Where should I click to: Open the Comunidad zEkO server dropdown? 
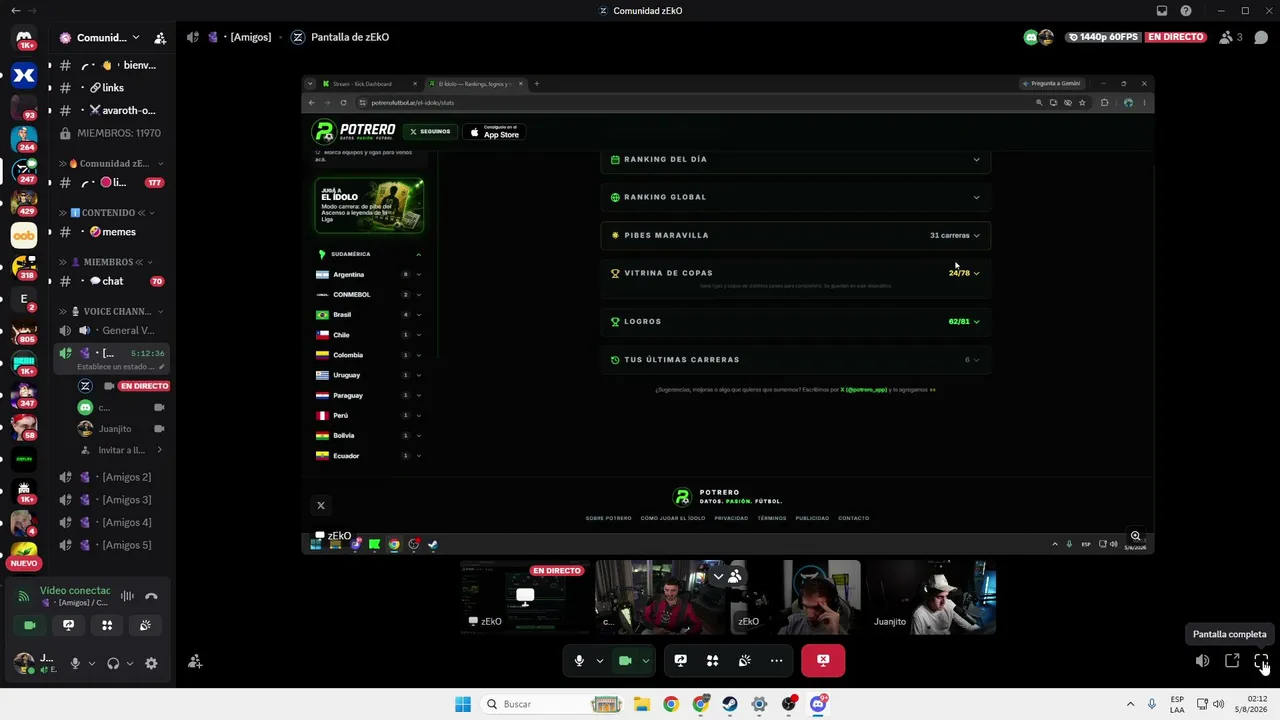point(101,38)
